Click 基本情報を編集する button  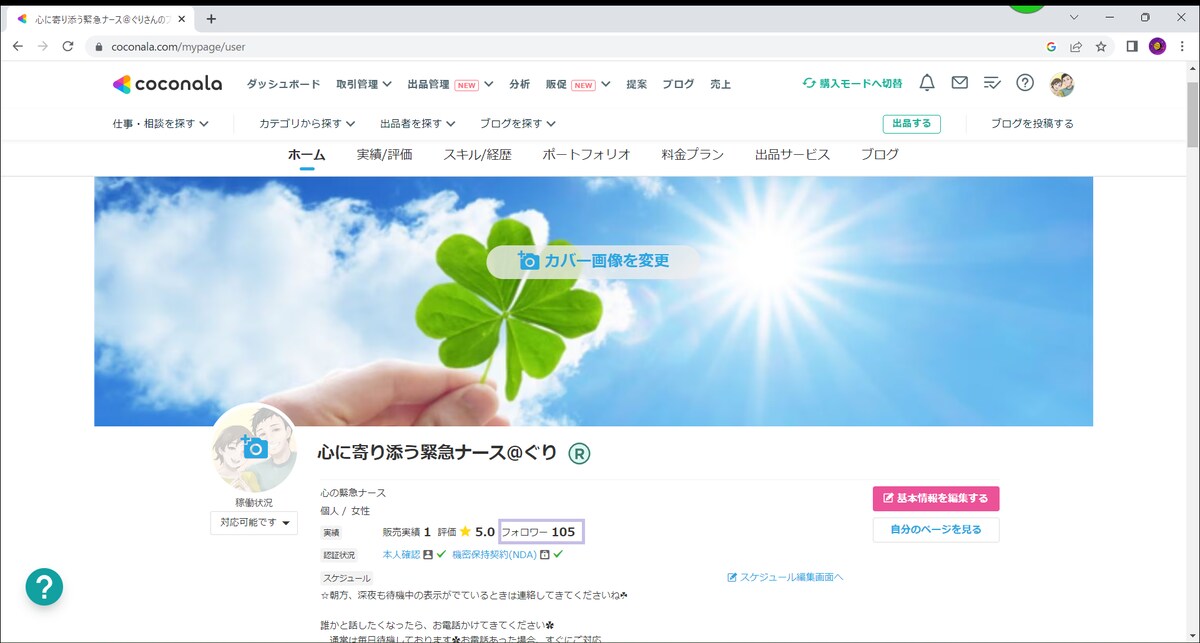point(936,498)
